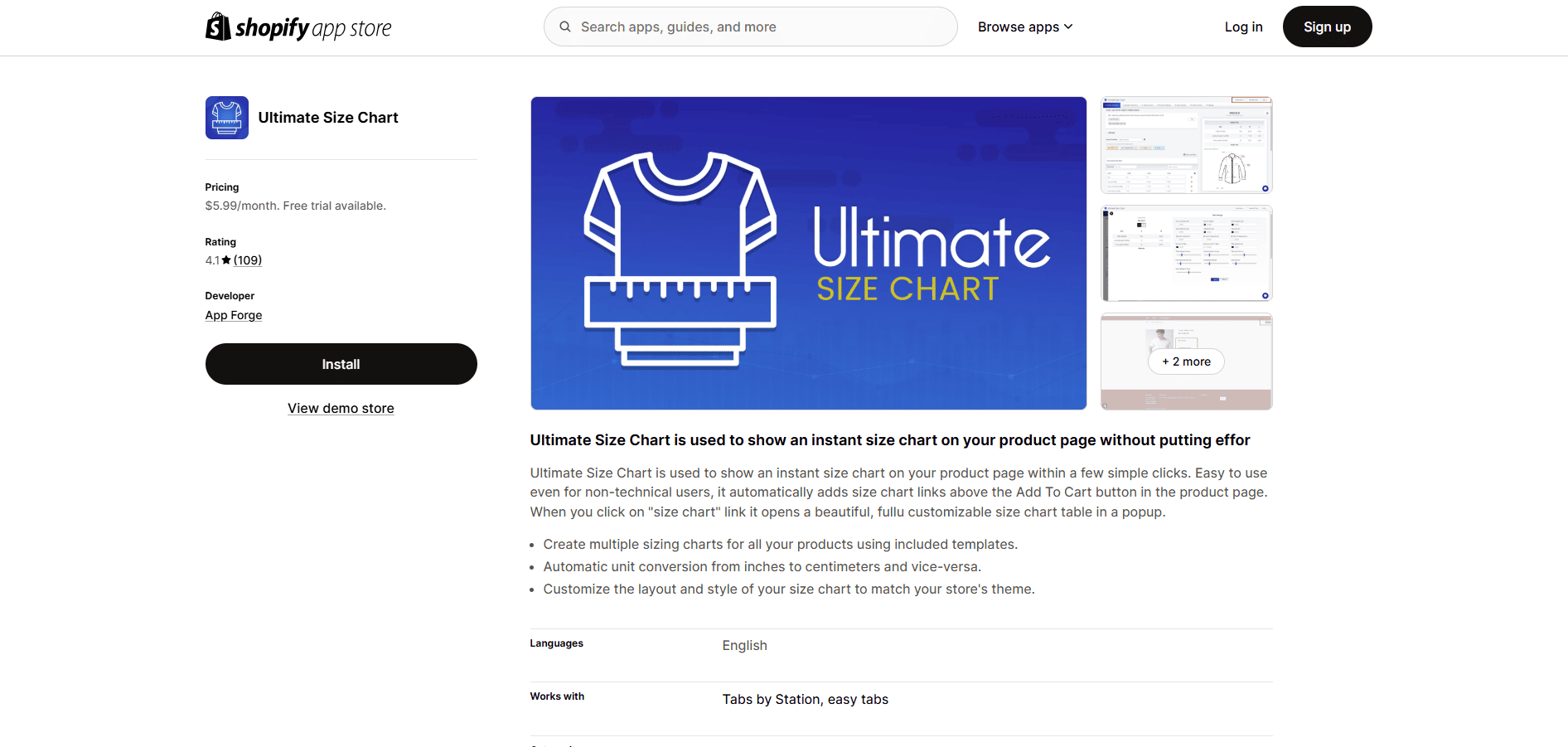Click the Shopify bag logo icon

(x=218, y=27)
